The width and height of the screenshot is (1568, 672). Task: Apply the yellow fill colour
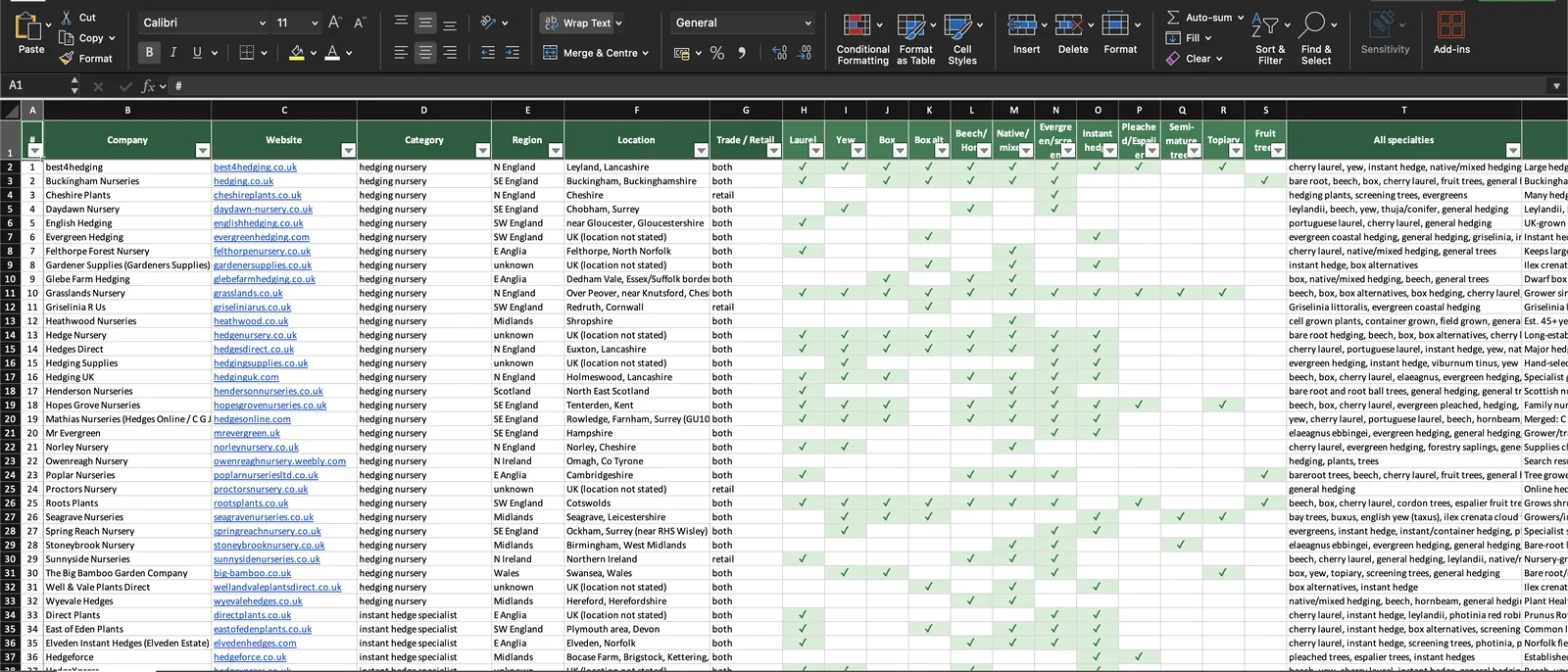click(297, 53)
